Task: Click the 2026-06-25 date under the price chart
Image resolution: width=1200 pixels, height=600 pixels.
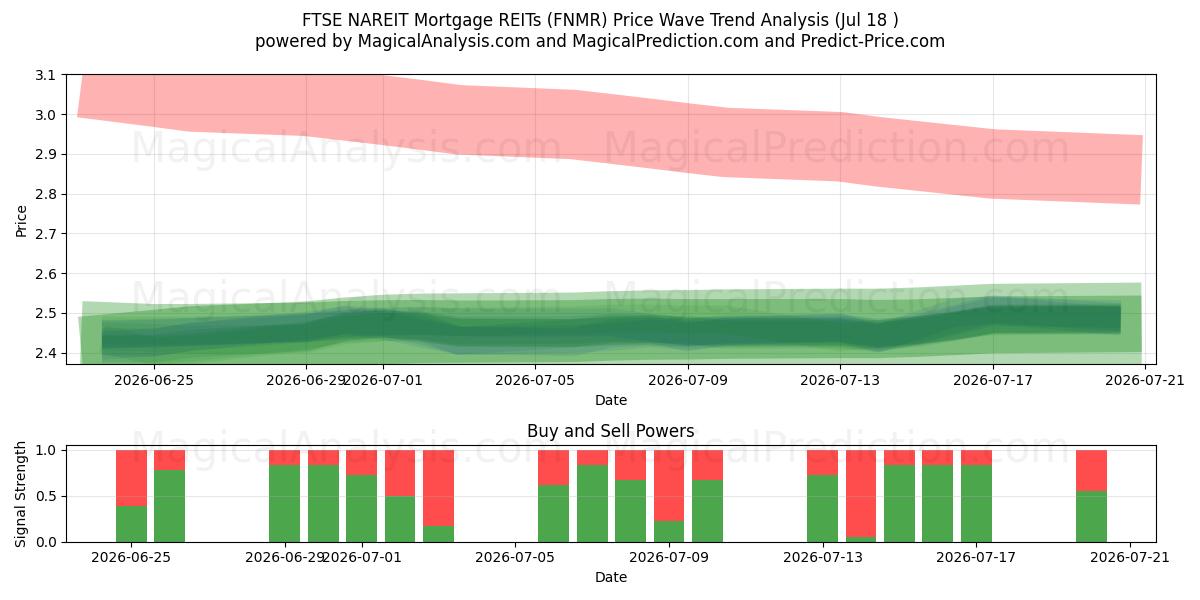Action: (x=154, y=380)
